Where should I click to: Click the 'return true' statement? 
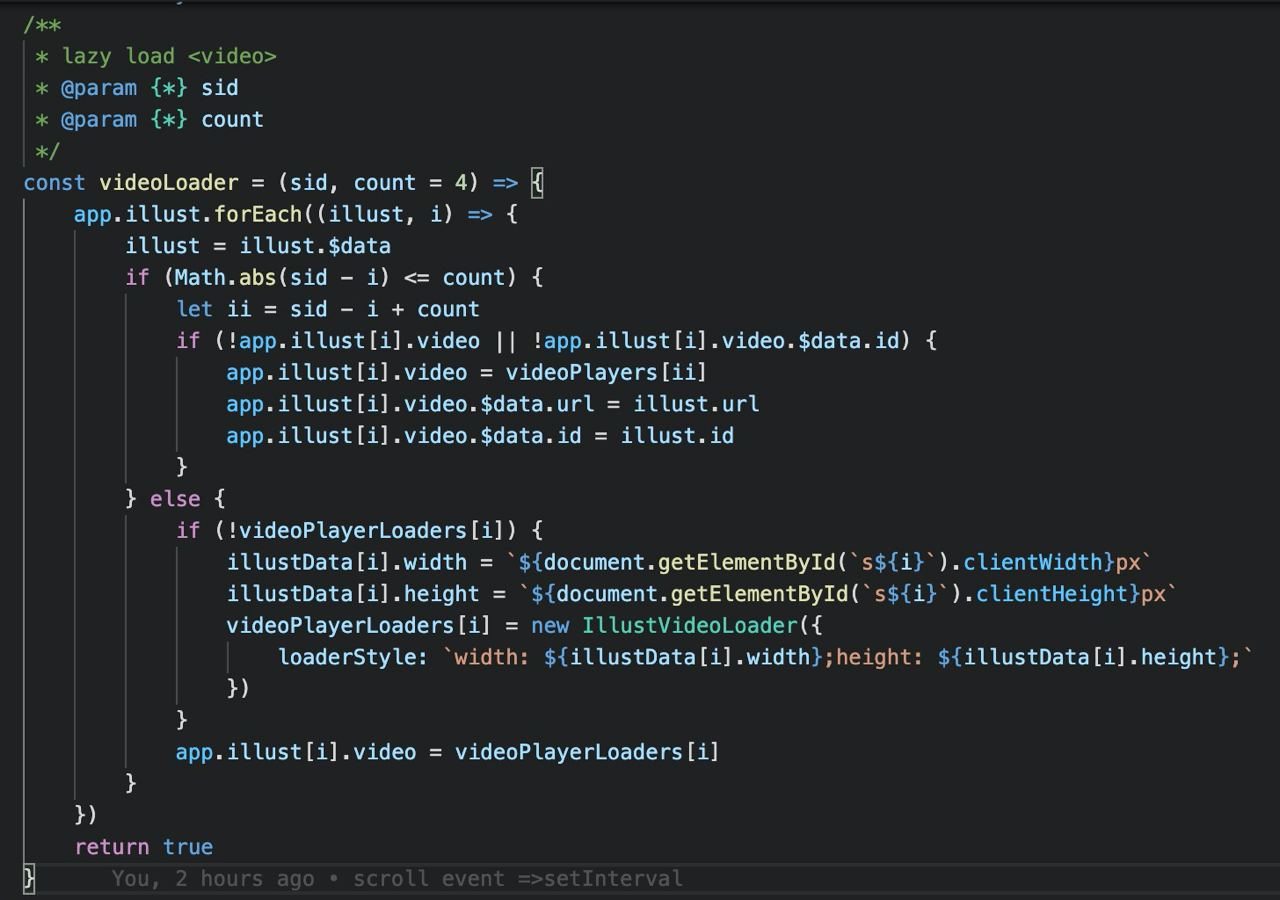point(144,847)
